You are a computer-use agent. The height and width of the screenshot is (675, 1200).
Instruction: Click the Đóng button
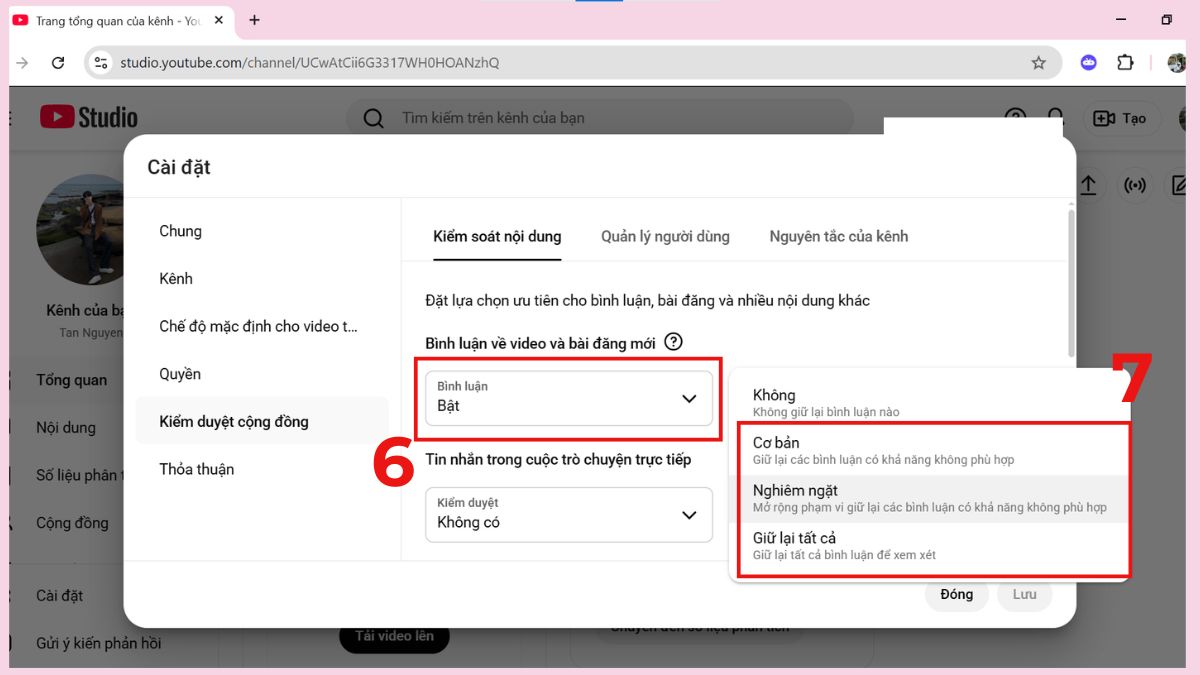click(x=956, y=594)
